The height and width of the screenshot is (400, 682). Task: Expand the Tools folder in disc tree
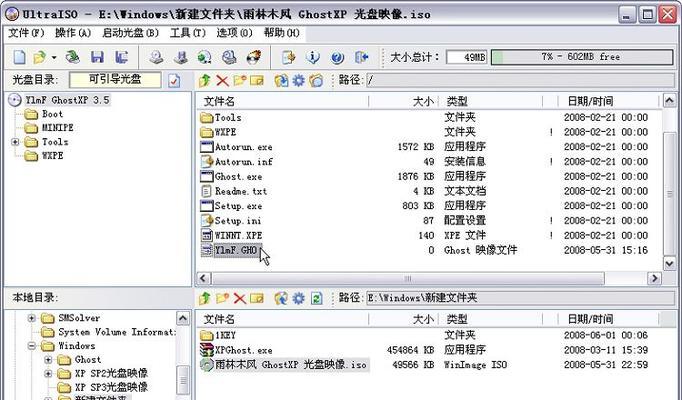point(15,142)
